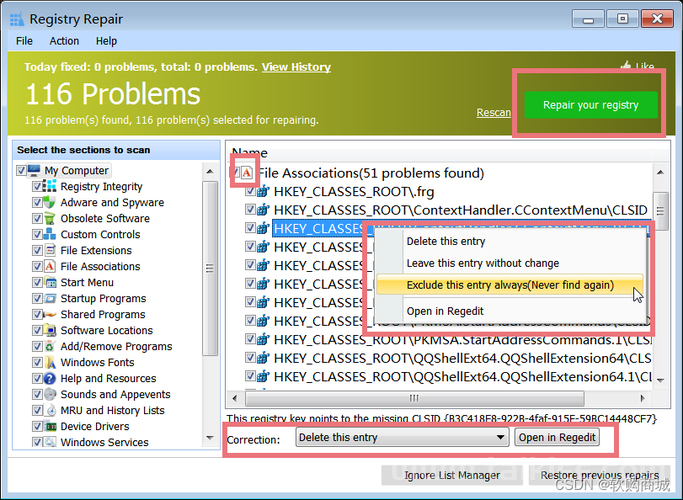Uncheck the QQShellExtension64.1 entry checkbox
Screen dimensions: 683x500
pyautogui.click(x=250, y=376)
